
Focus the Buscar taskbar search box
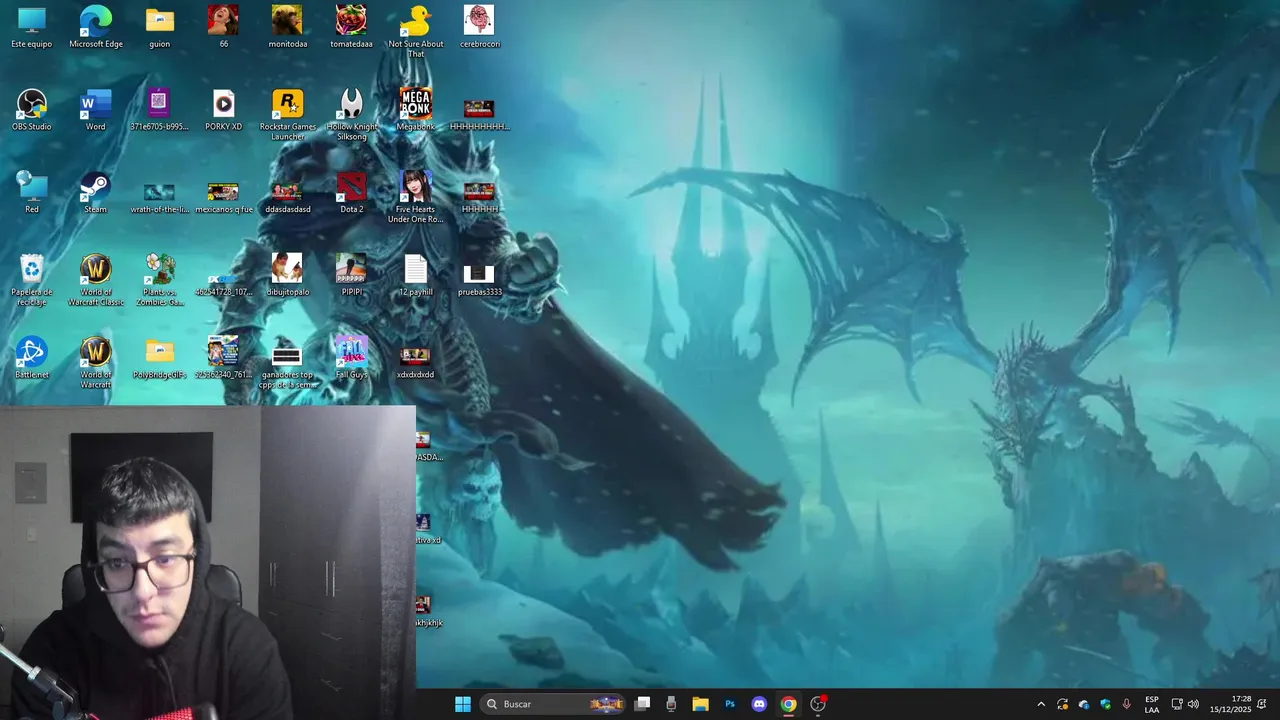(553, 704)
